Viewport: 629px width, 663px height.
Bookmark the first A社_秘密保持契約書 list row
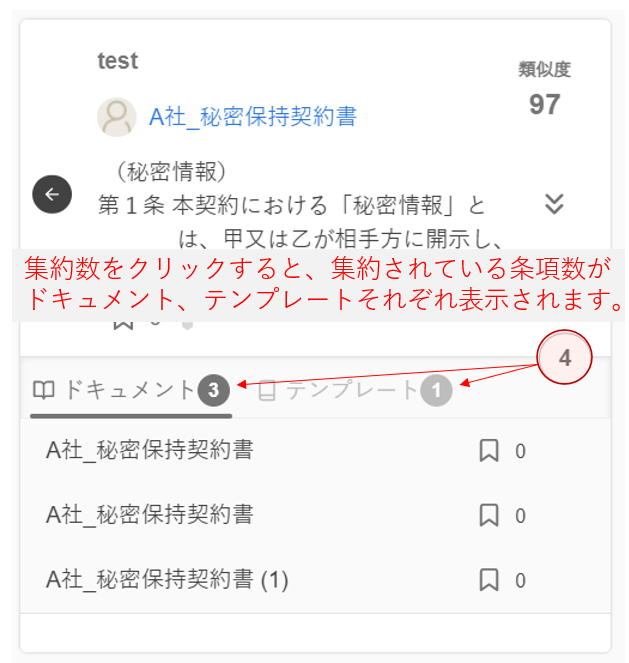coord(489,452)
